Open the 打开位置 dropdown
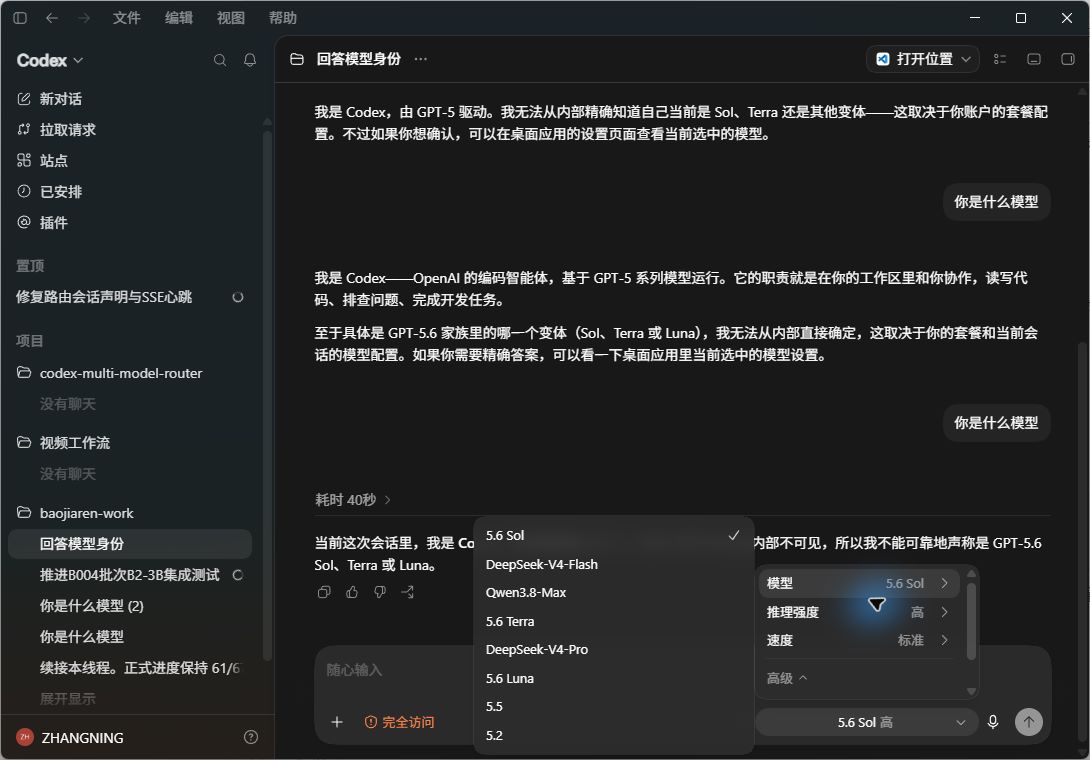1090x760 pixels. pos(923,59)
